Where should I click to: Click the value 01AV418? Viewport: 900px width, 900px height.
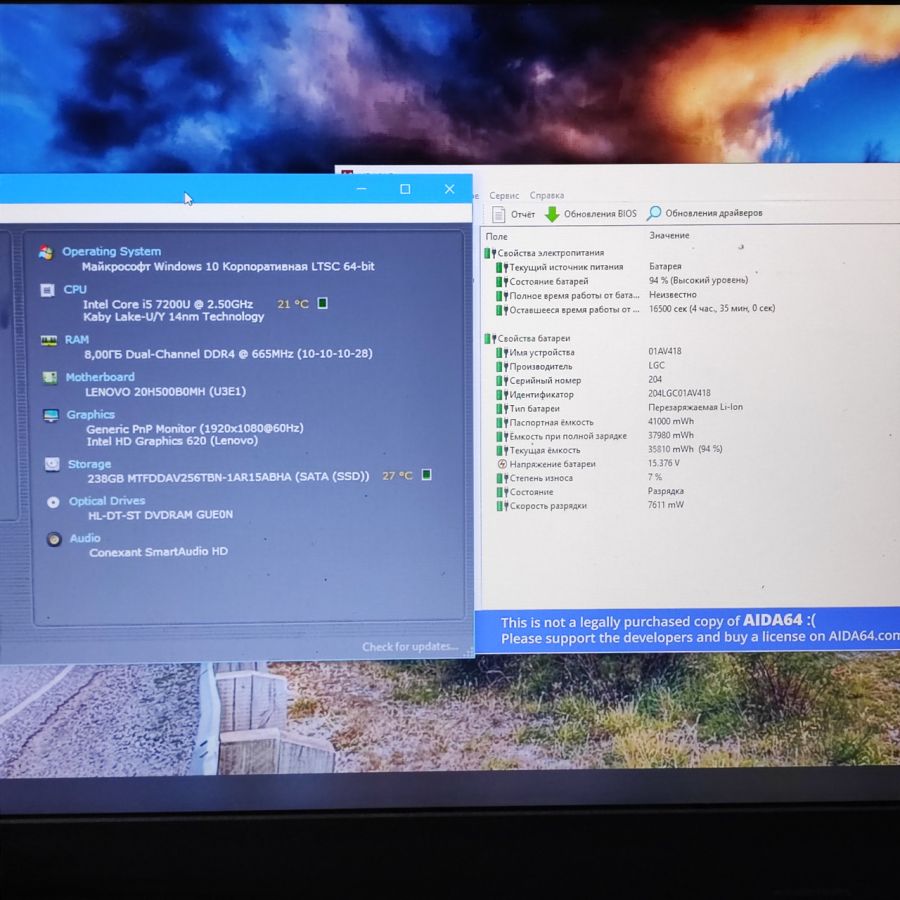pyautogui.click(x=665, y=351)
